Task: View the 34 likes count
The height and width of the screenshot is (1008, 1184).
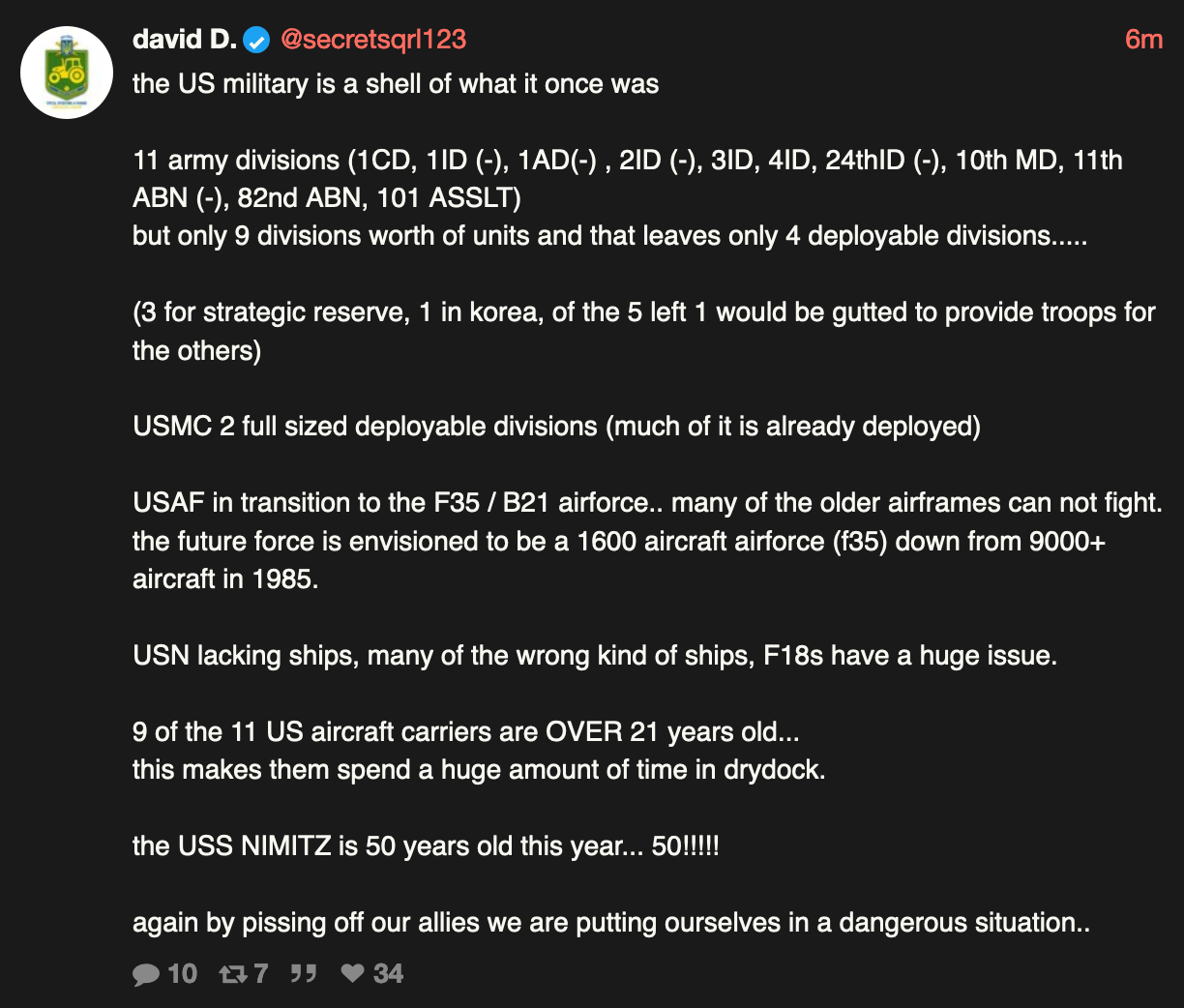Action: tap(388, 973)
